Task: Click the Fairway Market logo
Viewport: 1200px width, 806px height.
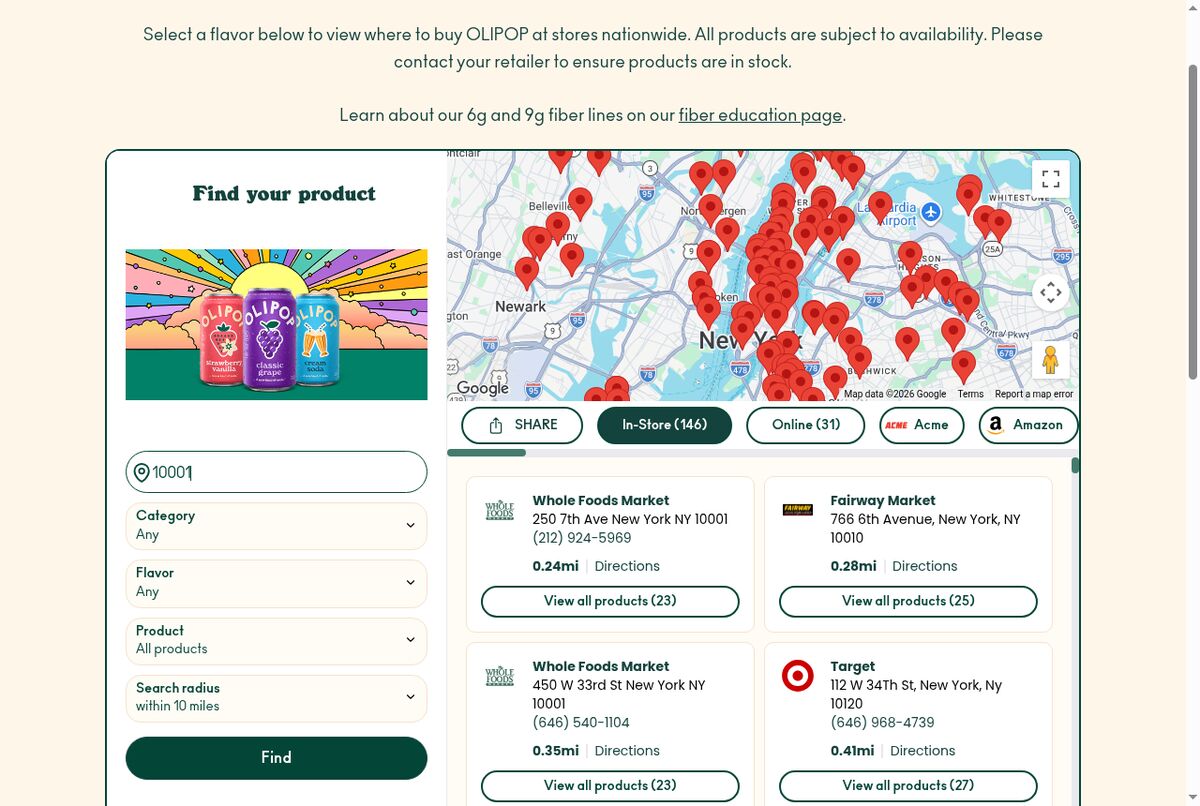Action: [797, 509]
